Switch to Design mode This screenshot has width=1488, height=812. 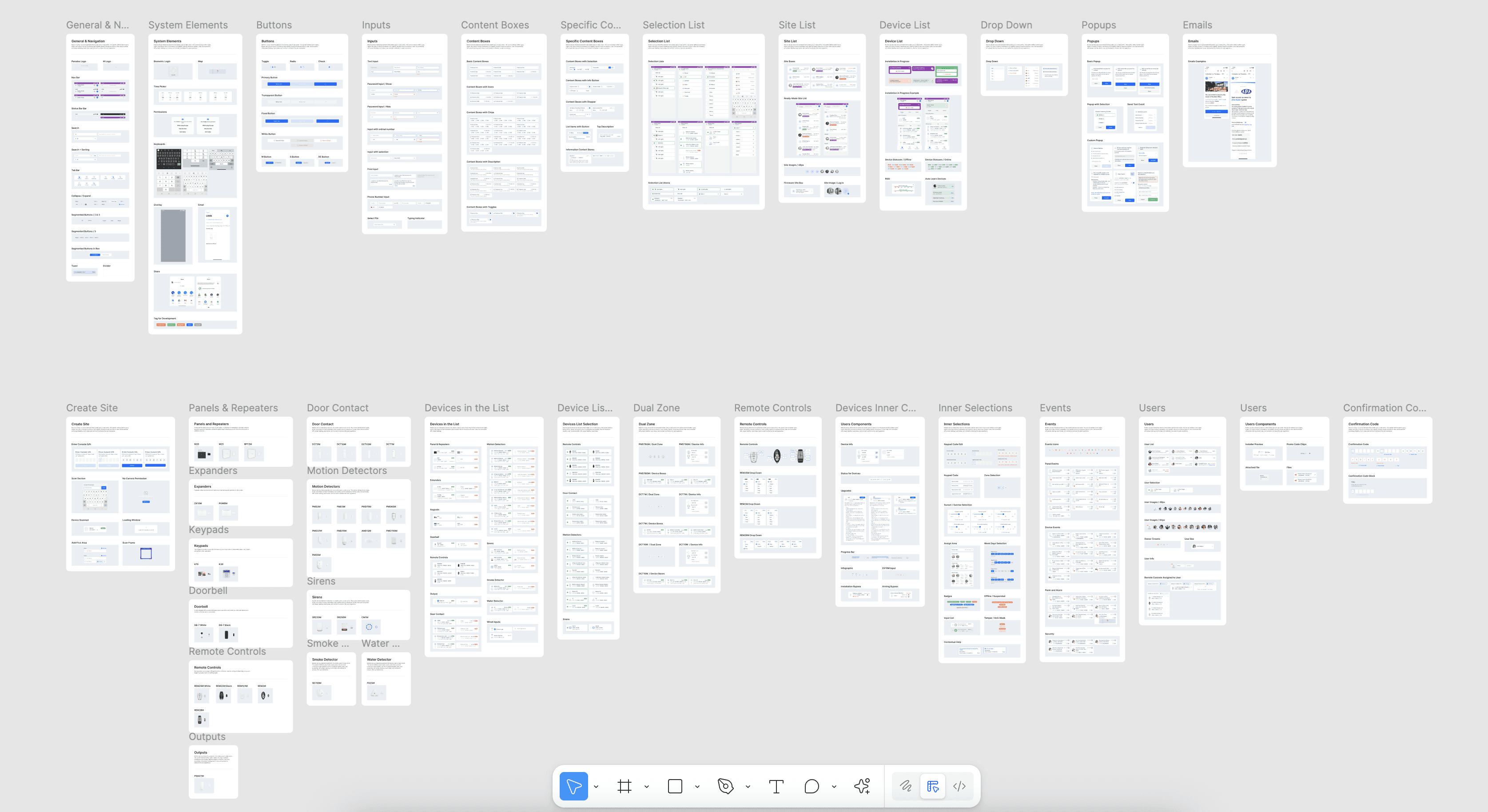[932, 786]
